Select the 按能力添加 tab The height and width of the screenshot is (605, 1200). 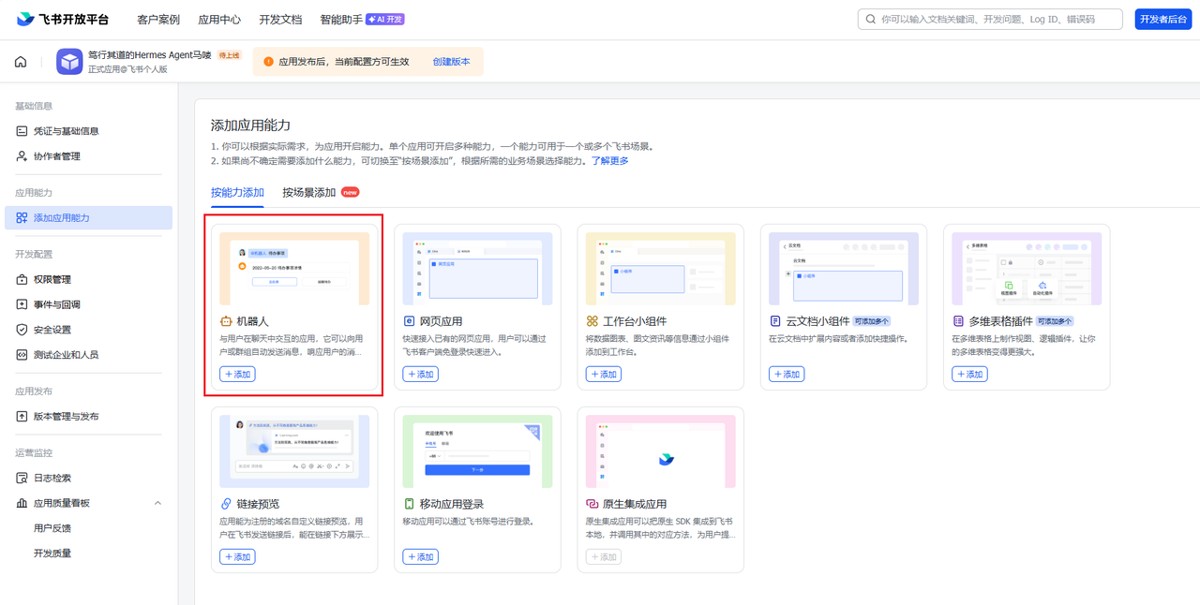point(237,192)
